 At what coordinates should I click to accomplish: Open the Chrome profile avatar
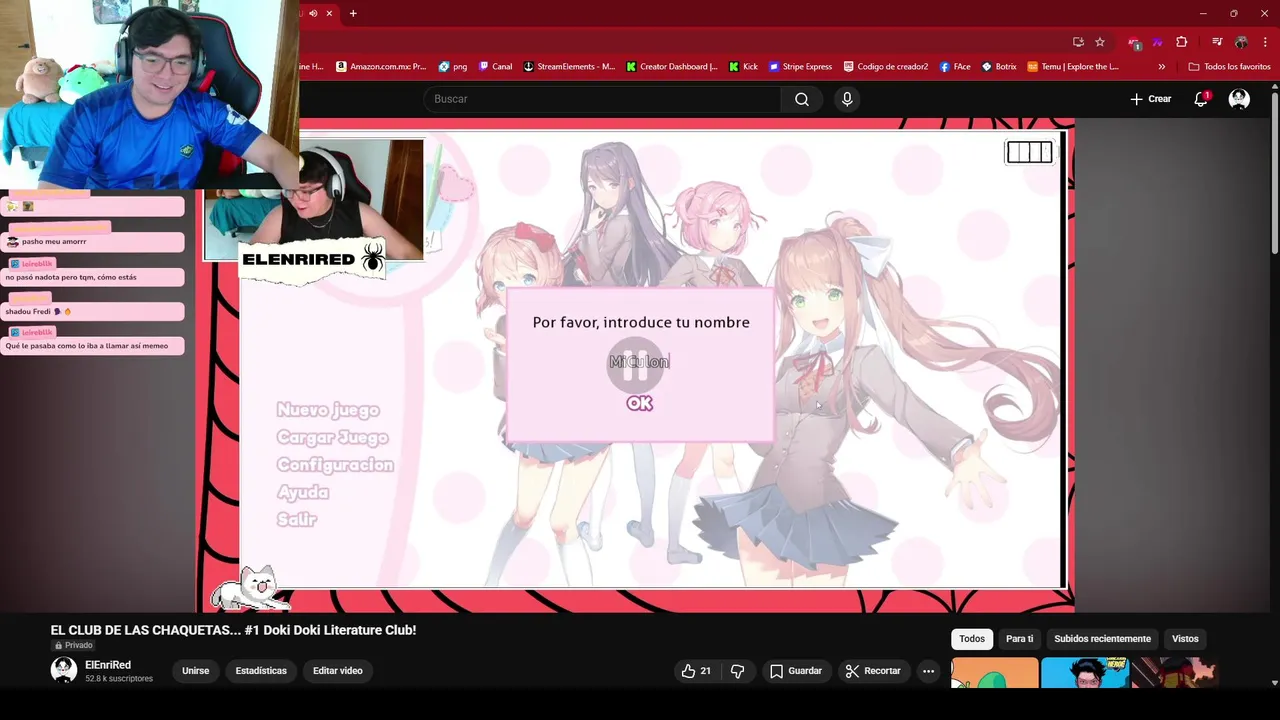(x=1241, y=42)
